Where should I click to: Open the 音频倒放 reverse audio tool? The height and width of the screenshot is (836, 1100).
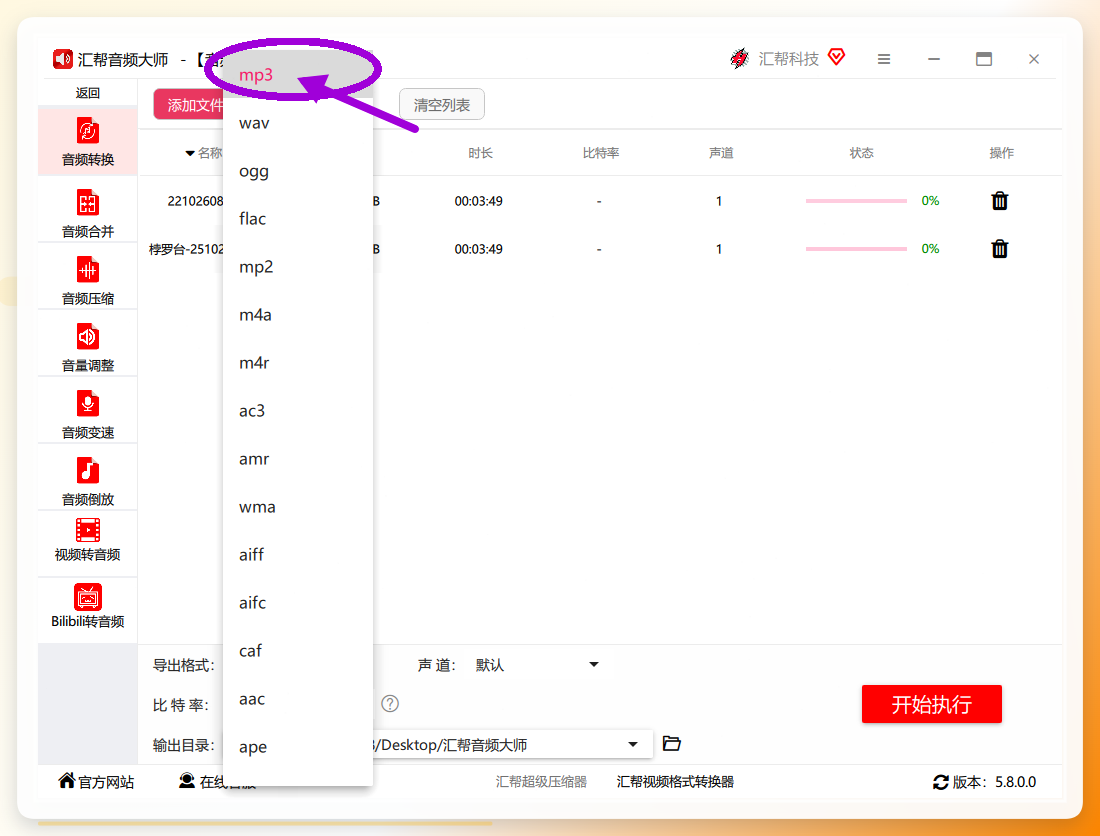coord(88,481)
